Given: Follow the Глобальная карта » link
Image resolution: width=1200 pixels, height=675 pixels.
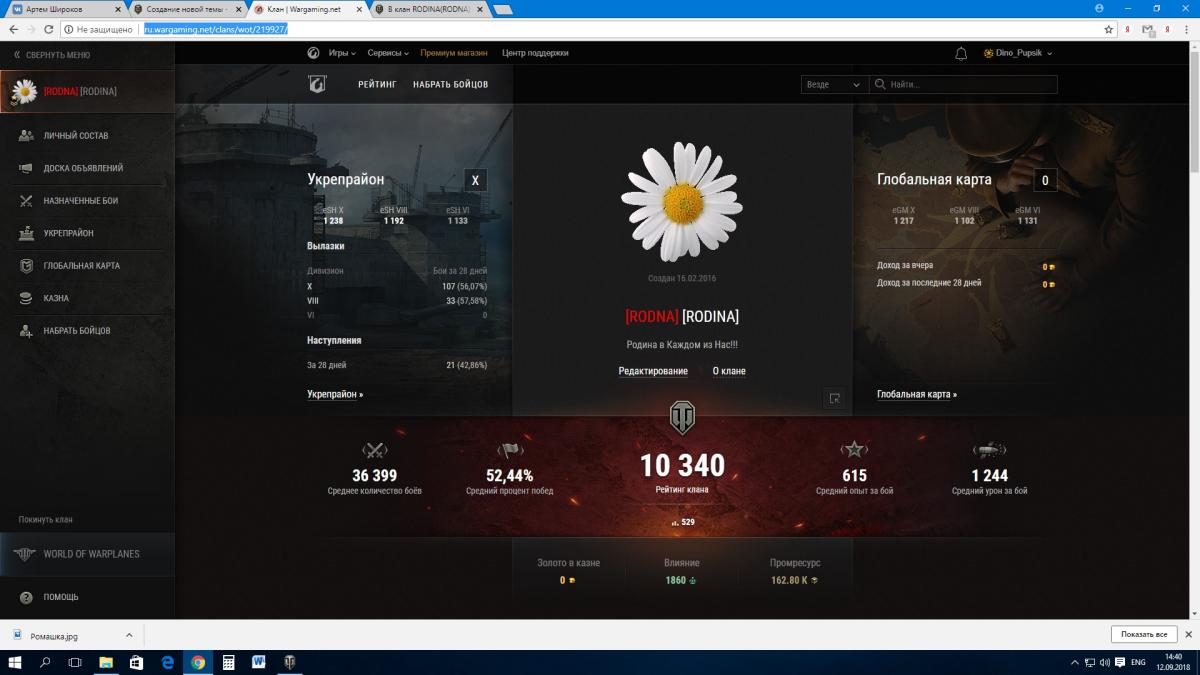Looking at the screenshot, I should coord(917,395).
